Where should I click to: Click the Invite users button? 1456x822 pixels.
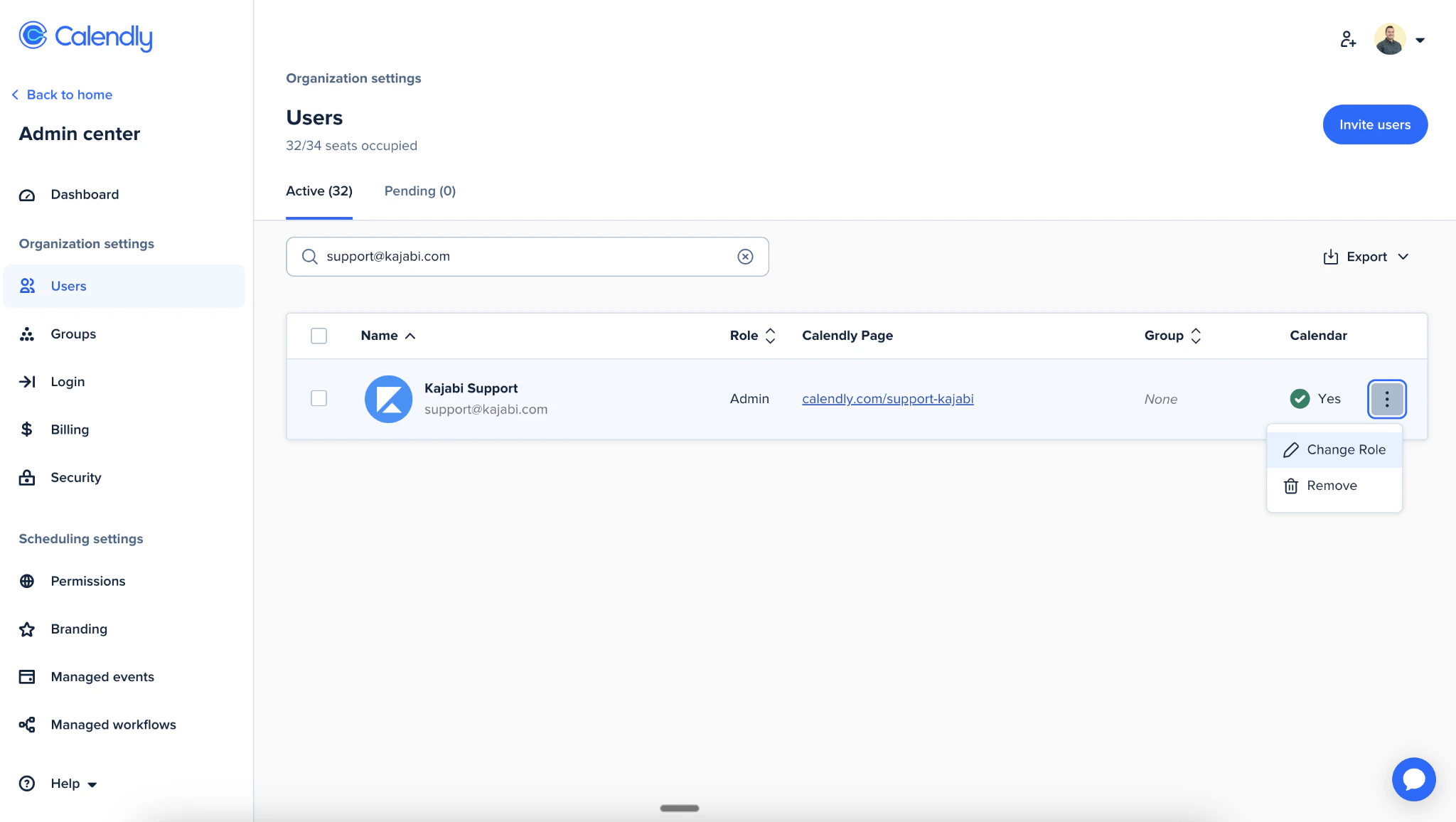(1374, 124)
